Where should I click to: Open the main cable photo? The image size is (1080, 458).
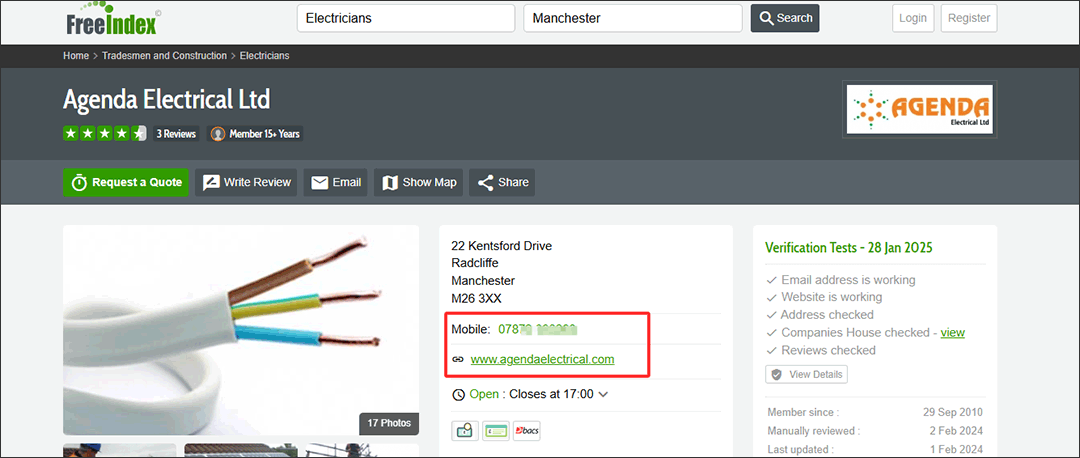click(241, 330)
